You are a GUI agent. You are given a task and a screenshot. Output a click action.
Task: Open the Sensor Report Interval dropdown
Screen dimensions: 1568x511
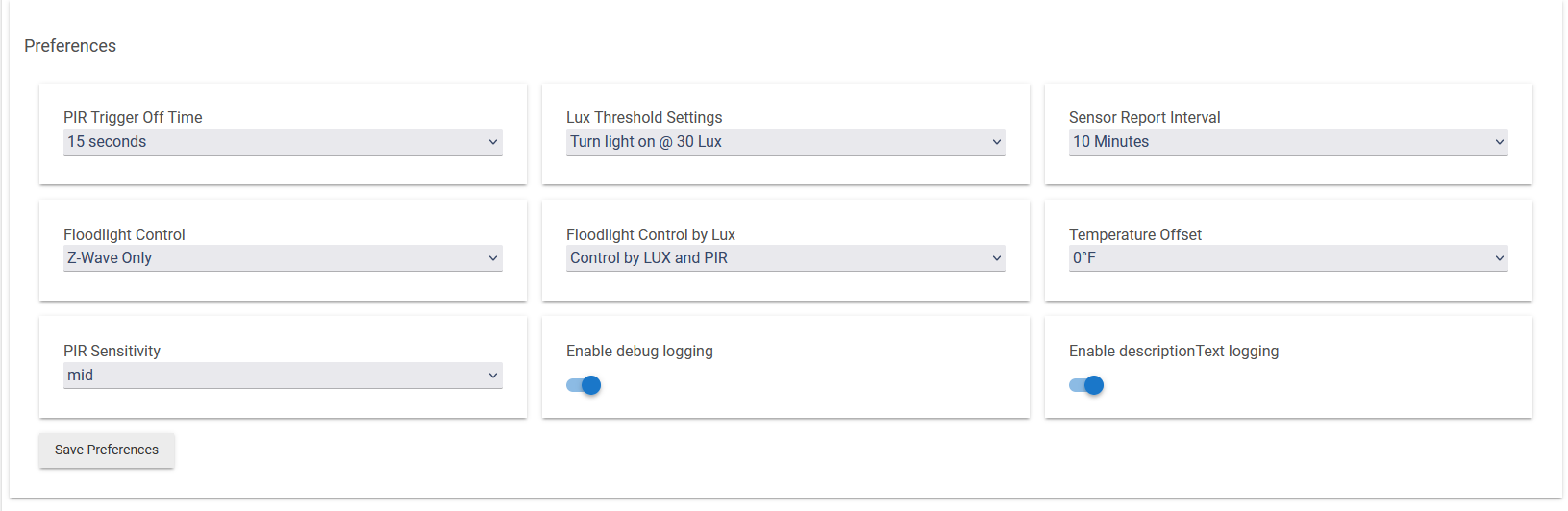[x=1288, y=142]
